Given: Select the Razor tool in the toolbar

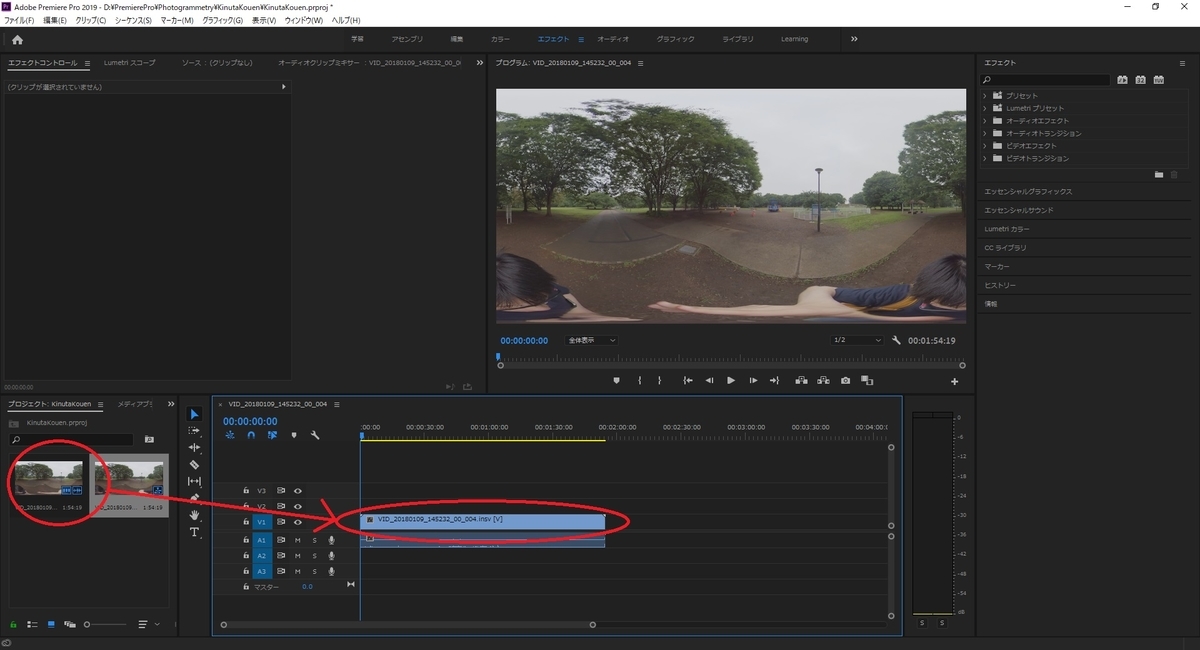Looking at the screenshot, I should click(194, 464).
